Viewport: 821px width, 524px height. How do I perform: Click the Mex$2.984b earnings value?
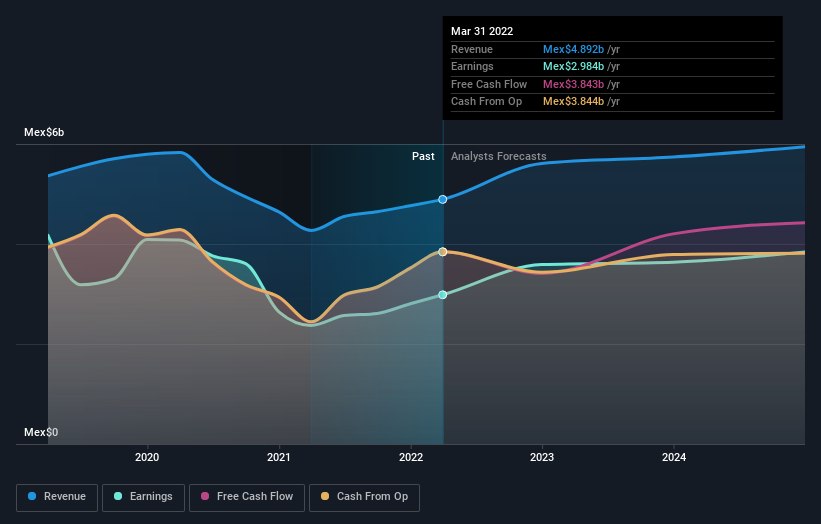573,66
